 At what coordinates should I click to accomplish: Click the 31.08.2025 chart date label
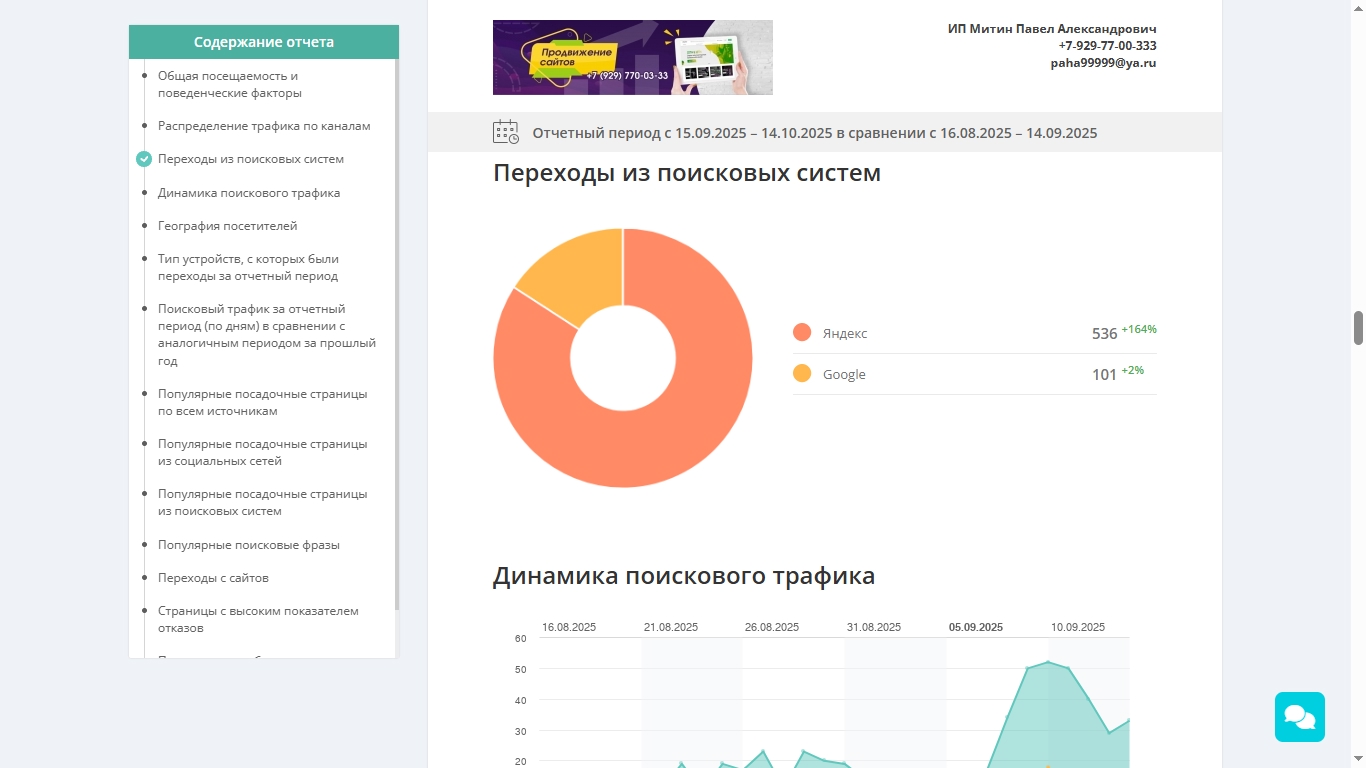coord(874,627)
